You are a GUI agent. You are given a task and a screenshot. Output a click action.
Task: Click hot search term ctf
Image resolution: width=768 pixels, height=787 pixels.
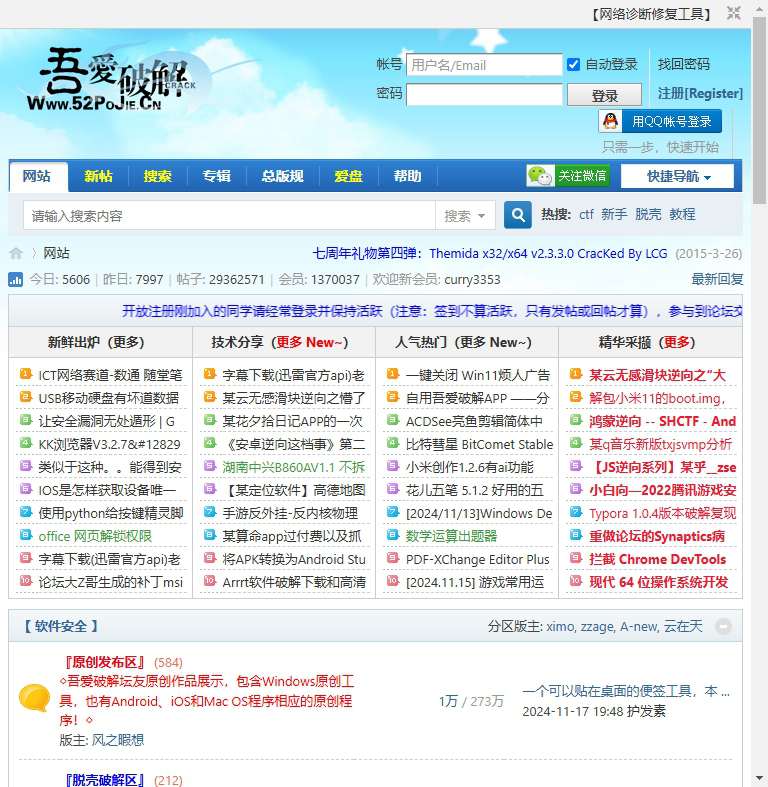click(586, 215)
